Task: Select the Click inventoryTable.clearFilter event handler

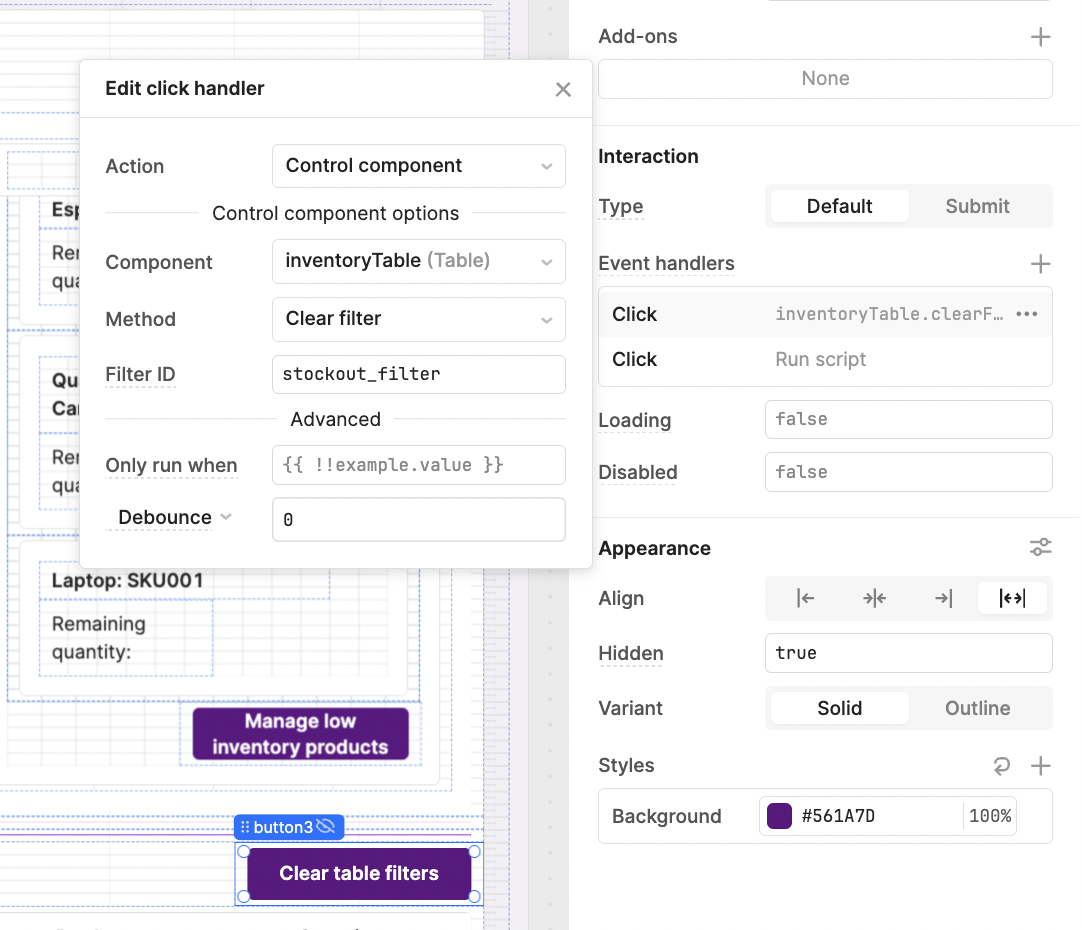Action: point(825,314)
